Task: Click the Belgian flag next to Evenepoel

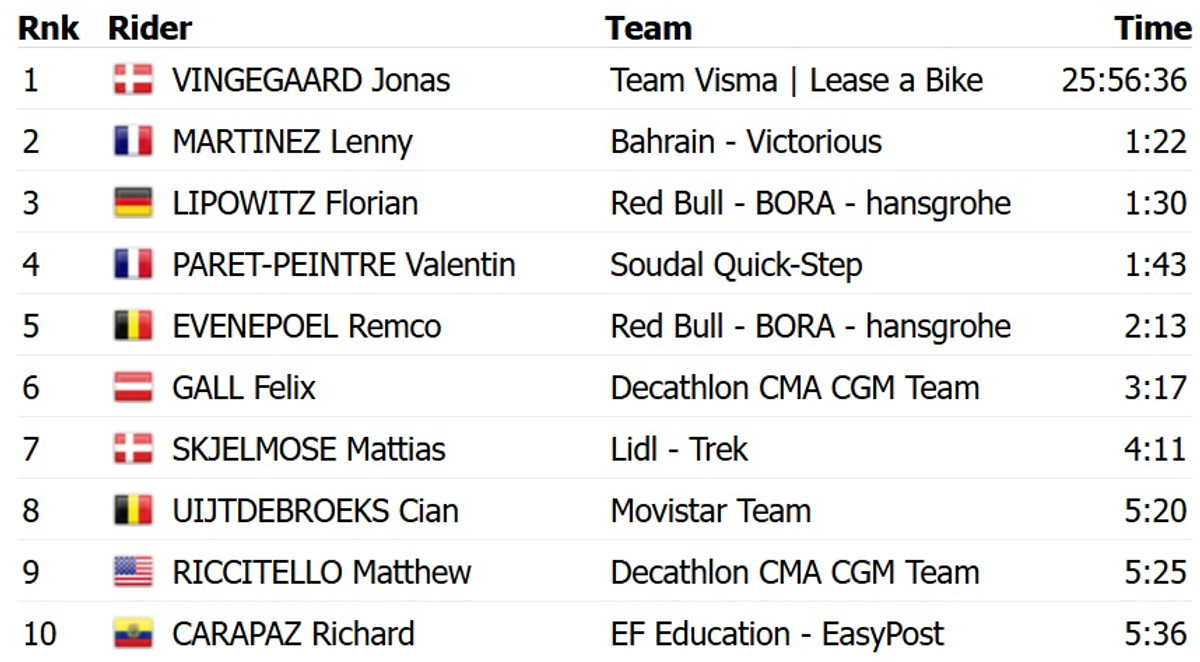Action: tap(133, 326)
